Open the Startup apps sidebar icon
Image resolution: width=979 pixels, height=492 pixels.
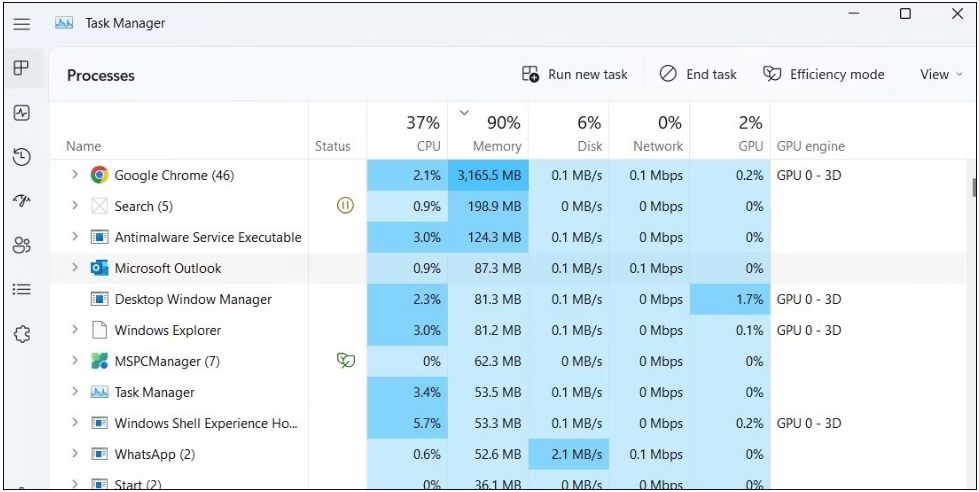click(x=22, y=201)
